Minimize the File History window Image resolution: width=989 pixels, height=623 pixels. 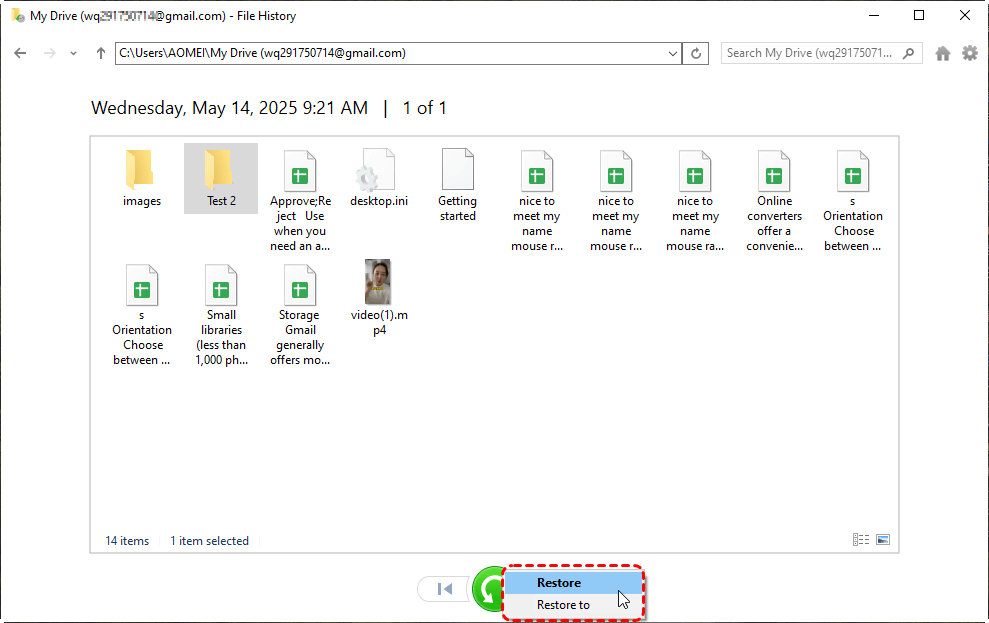874,15
